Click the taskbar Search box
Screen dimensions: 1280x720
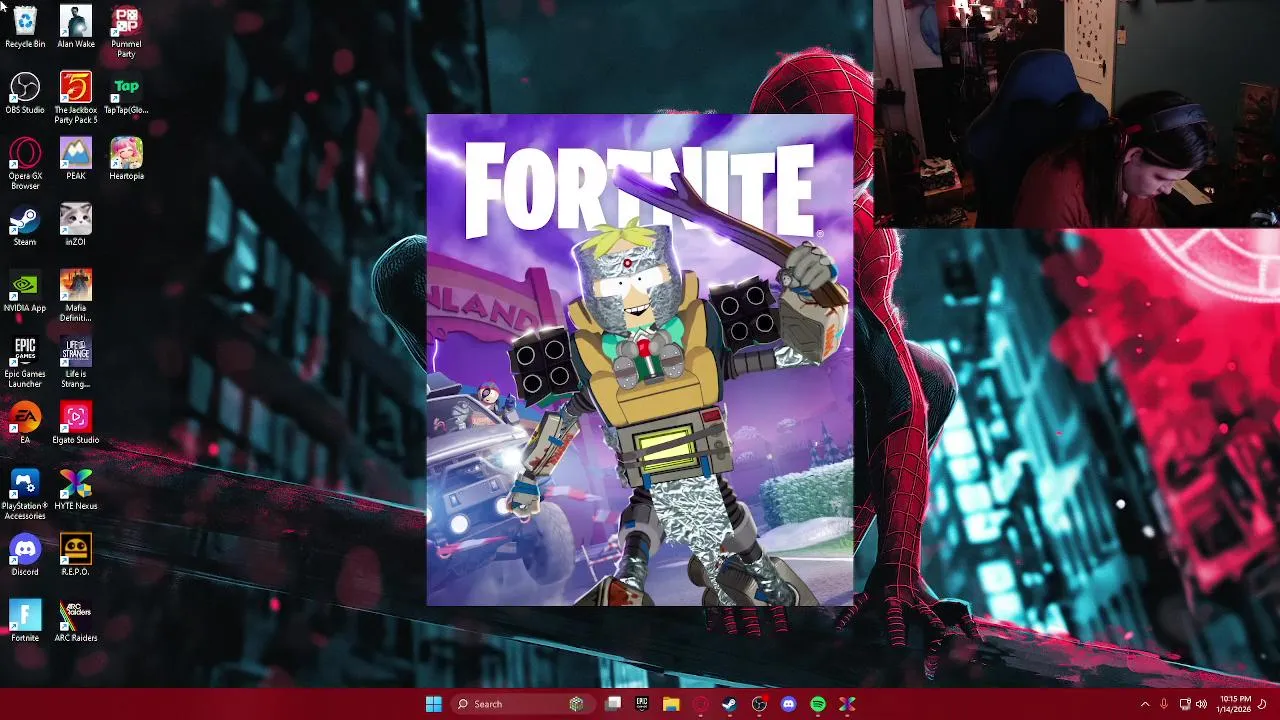(x=524, y=704)
